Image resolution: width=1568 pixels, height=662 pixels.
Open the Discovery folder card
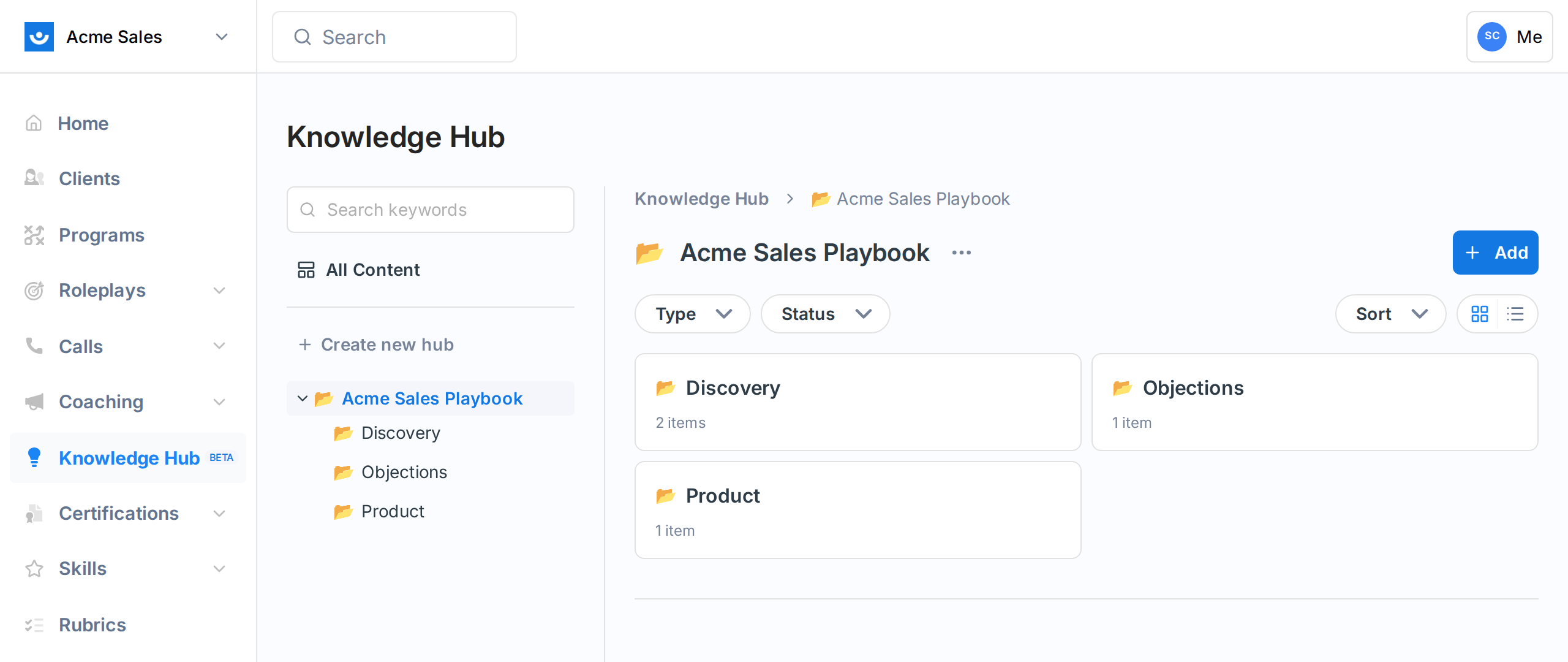[x=858, y=402]
